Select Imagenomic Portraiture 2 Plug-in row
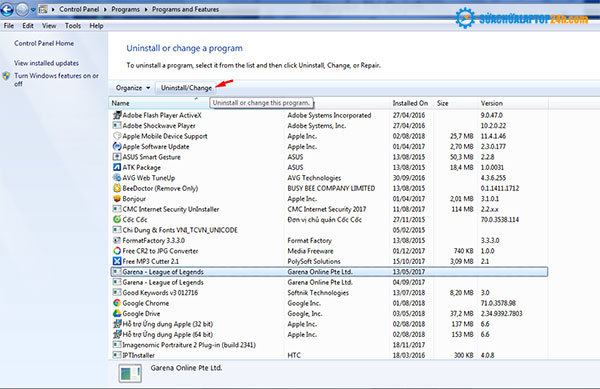Viewport: 600px width, 389px height. 329,345
